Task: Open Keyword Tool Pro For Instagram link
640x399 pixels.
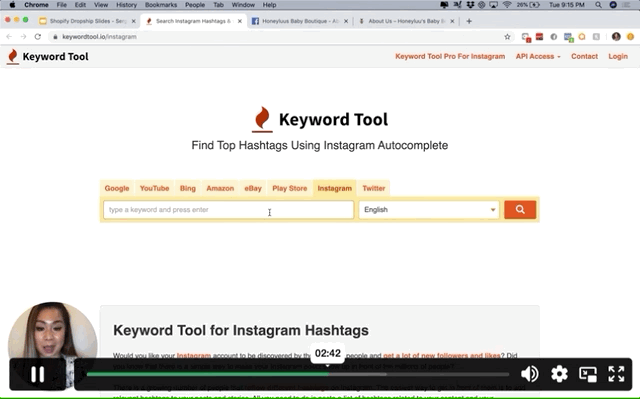Action: [450, 56]
